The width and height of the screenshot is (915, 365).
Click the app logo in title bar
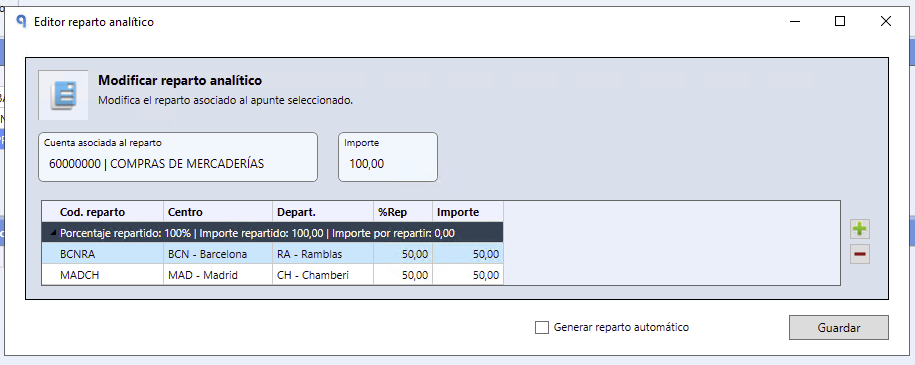[x=21, y=22]
